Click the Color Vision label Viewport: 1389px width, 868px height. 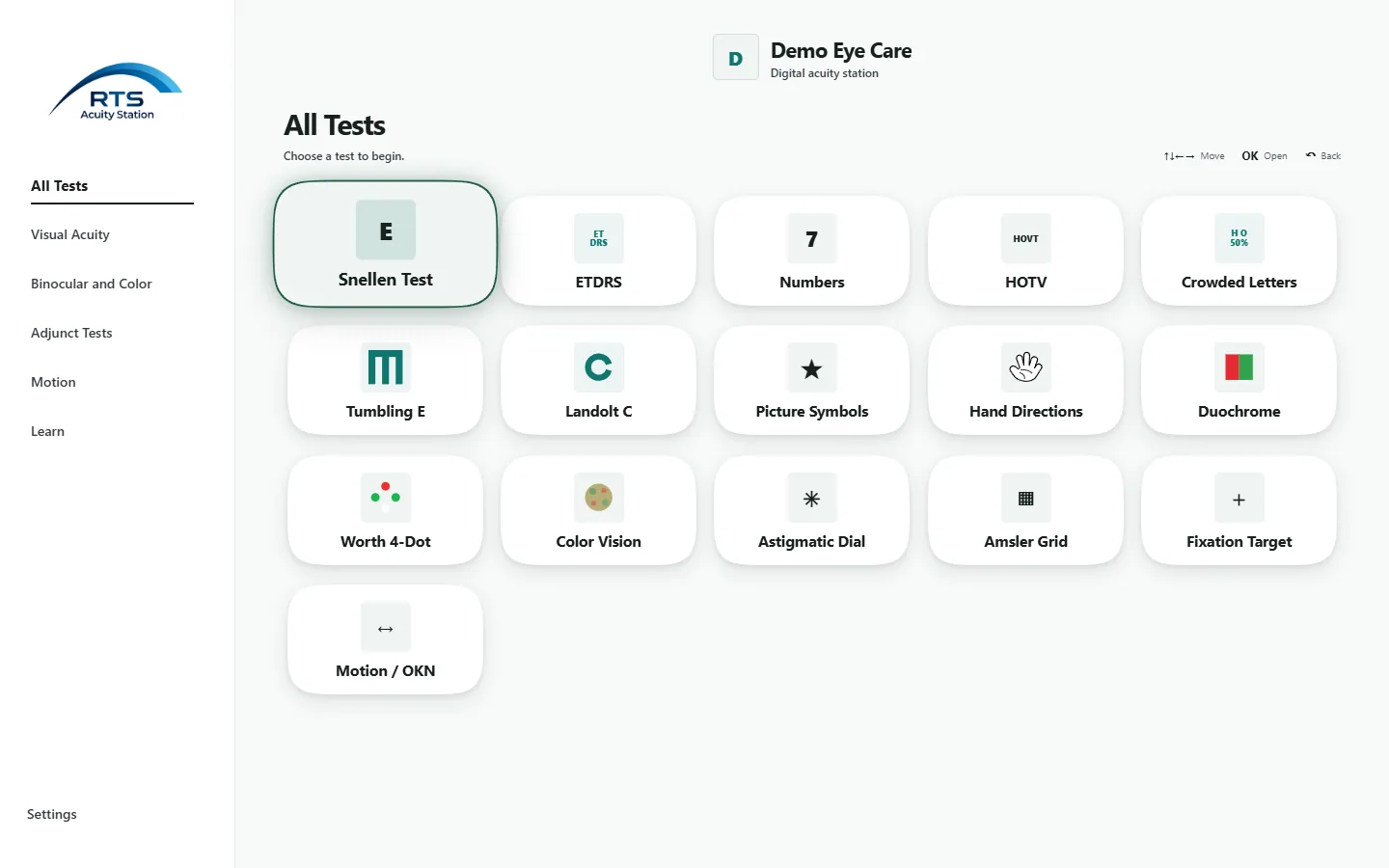(x=599, y=542)
